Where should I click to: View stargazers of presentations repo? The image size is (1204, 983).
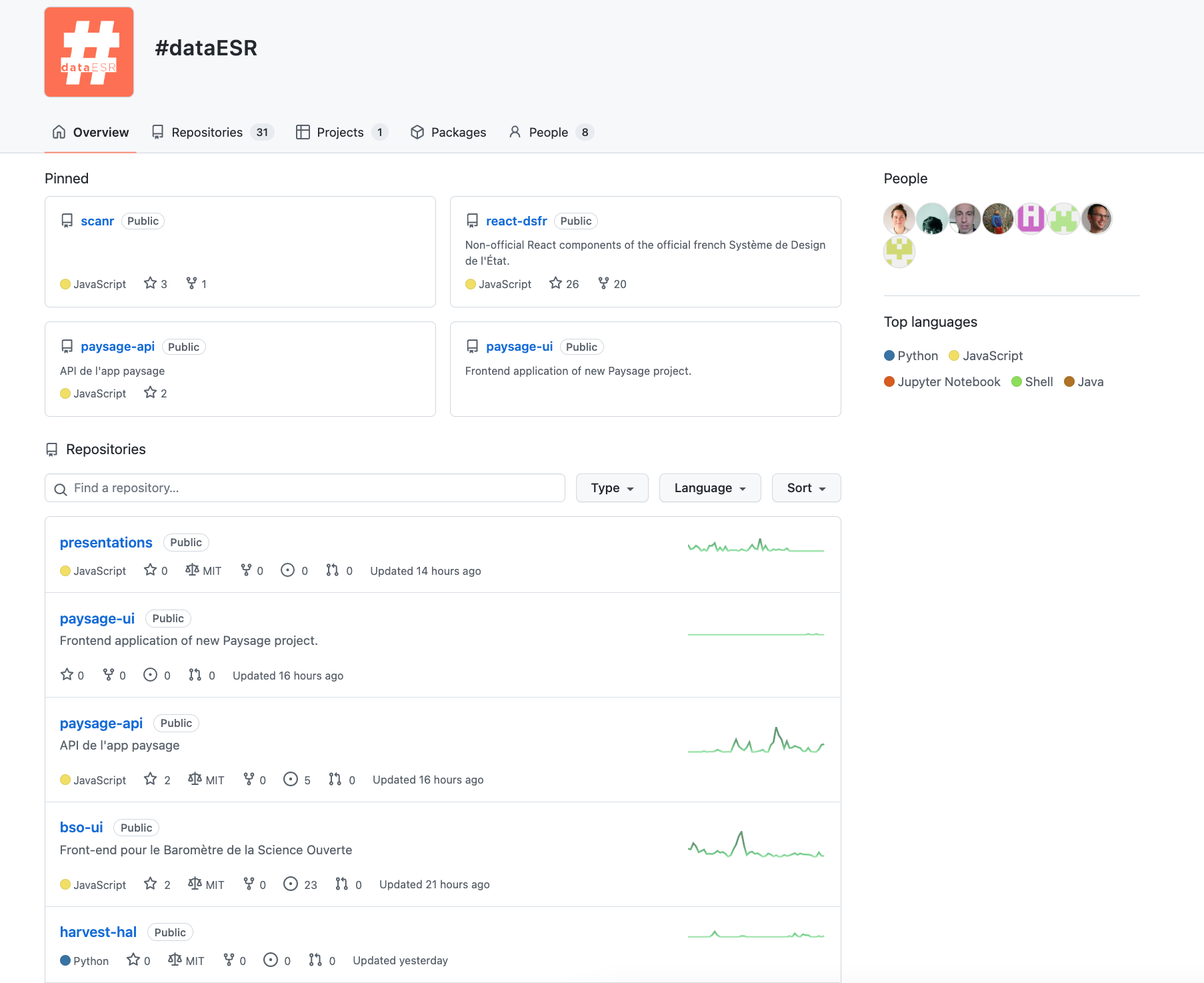coord(156,571)
